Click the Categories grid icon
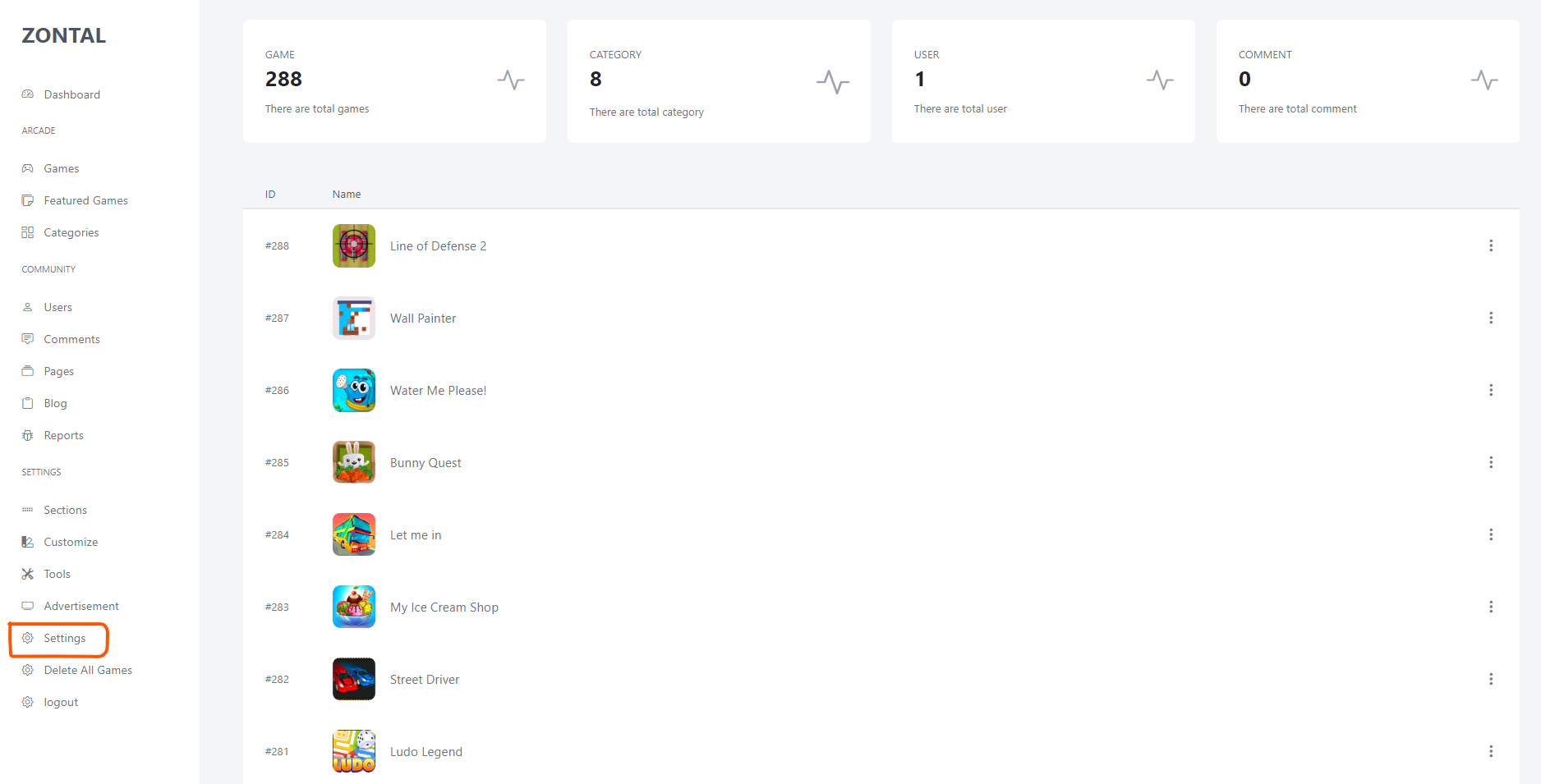 point(28,232)
